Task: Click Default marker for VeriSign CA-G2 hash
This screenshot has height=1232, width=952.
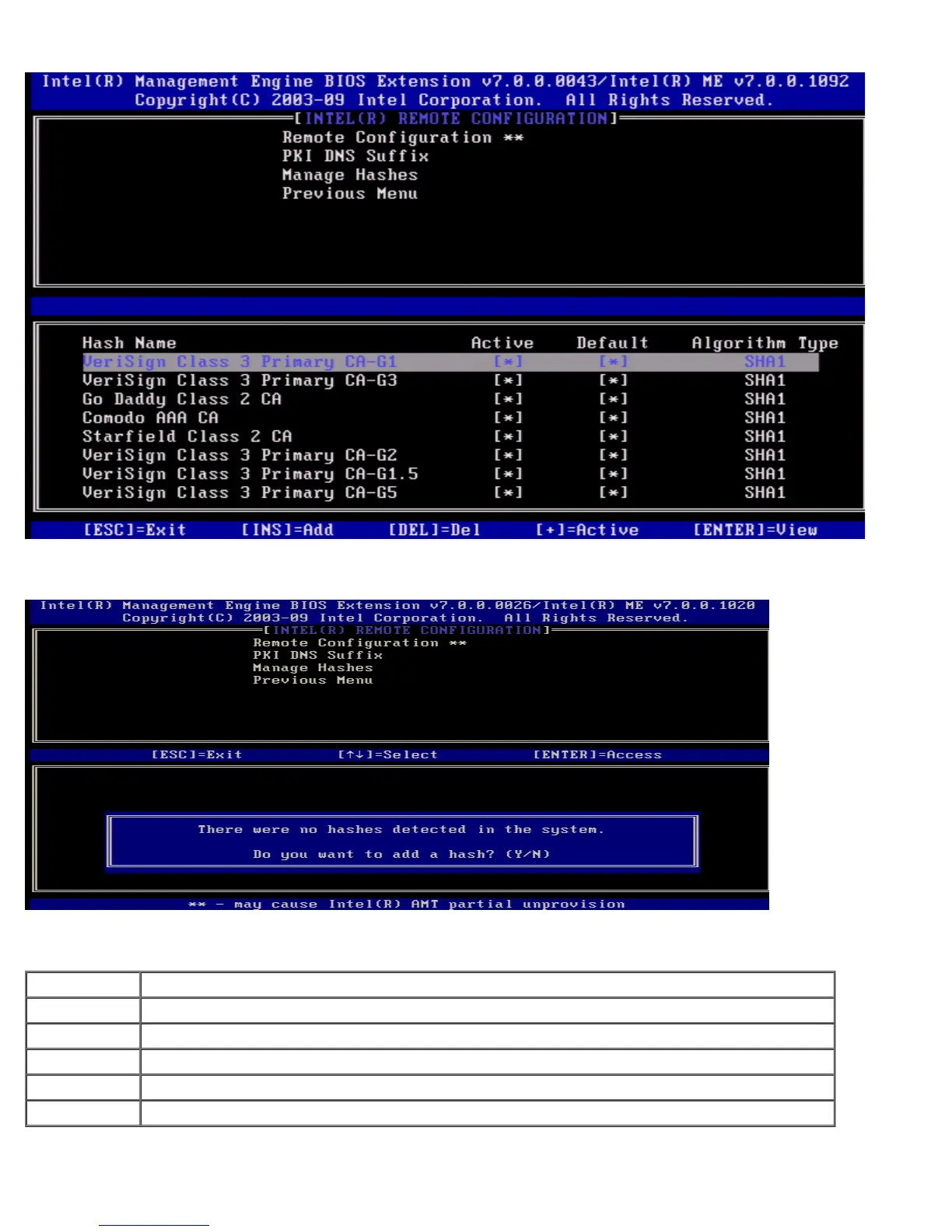Action: [x=614, y=455]
